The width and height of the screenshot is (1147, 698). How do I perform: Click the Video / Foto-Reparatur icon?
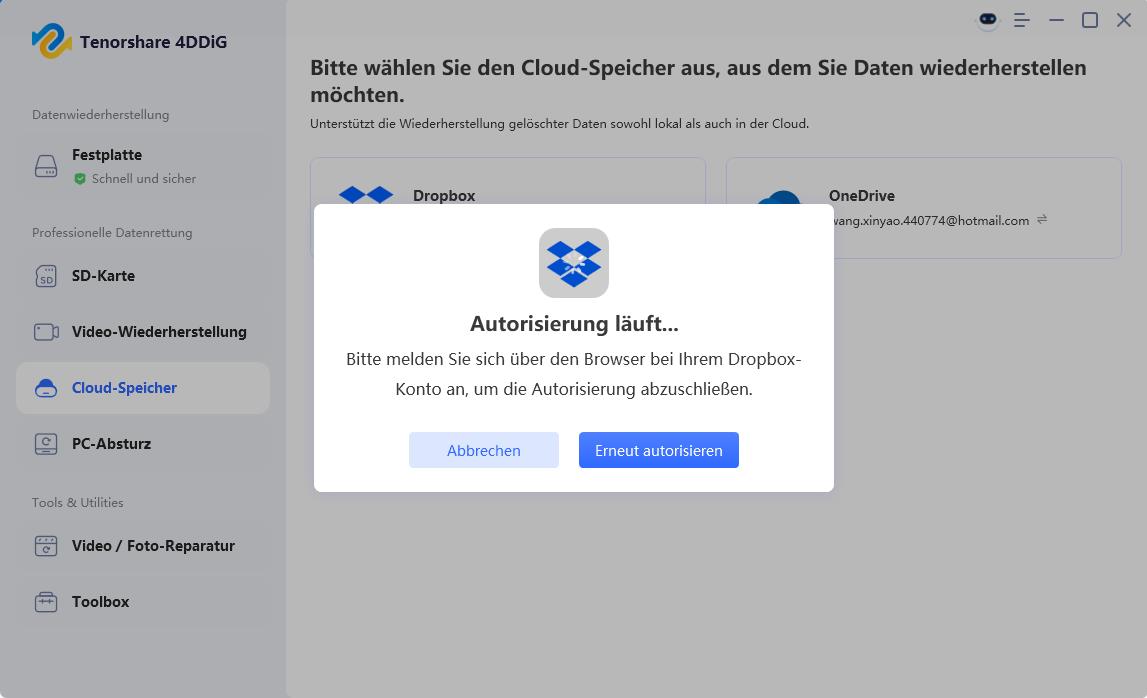coord(46,546)
